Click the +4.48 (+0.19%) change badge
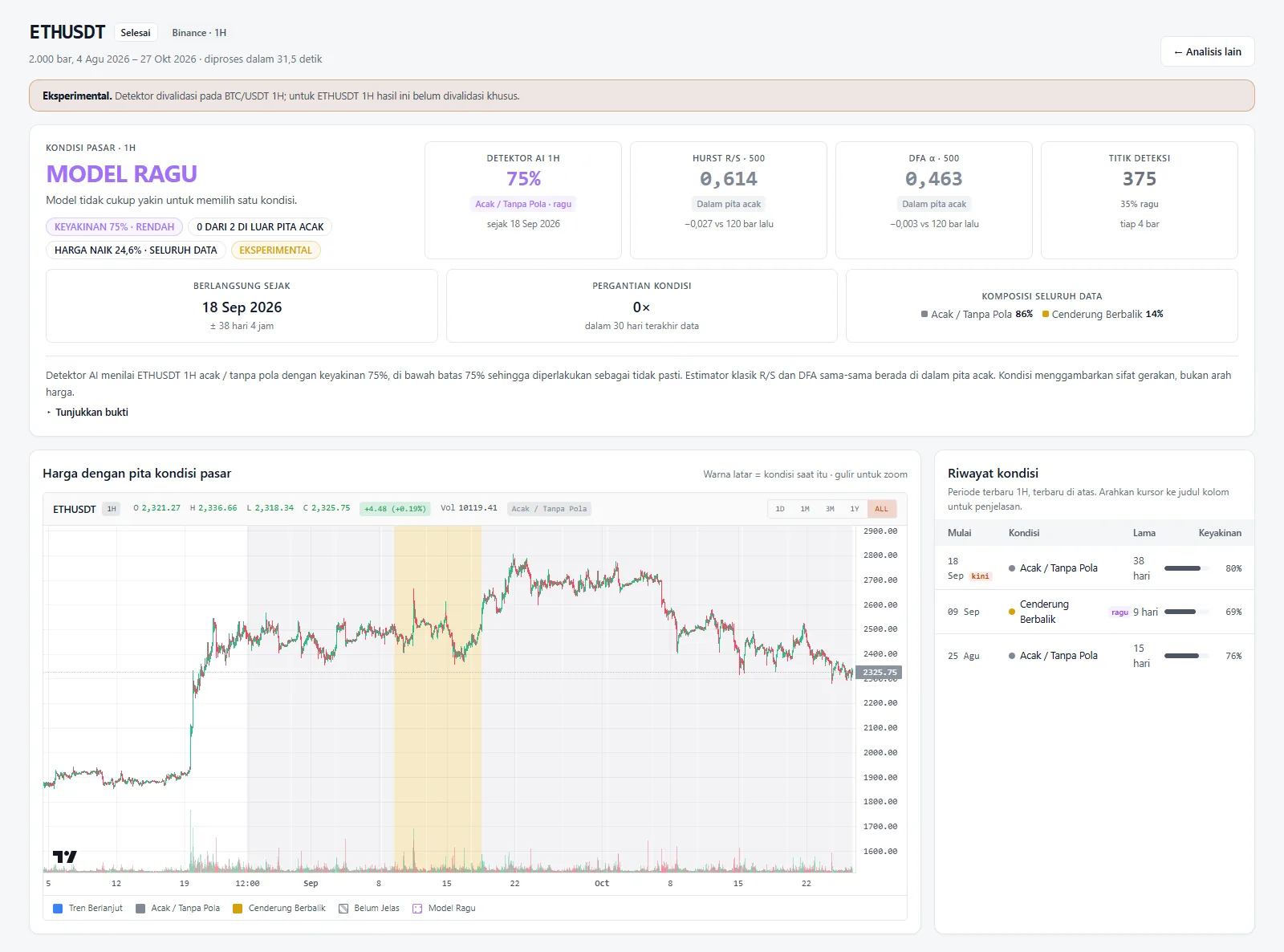This screenshot has width=1284, height=952. pos(395,509)
